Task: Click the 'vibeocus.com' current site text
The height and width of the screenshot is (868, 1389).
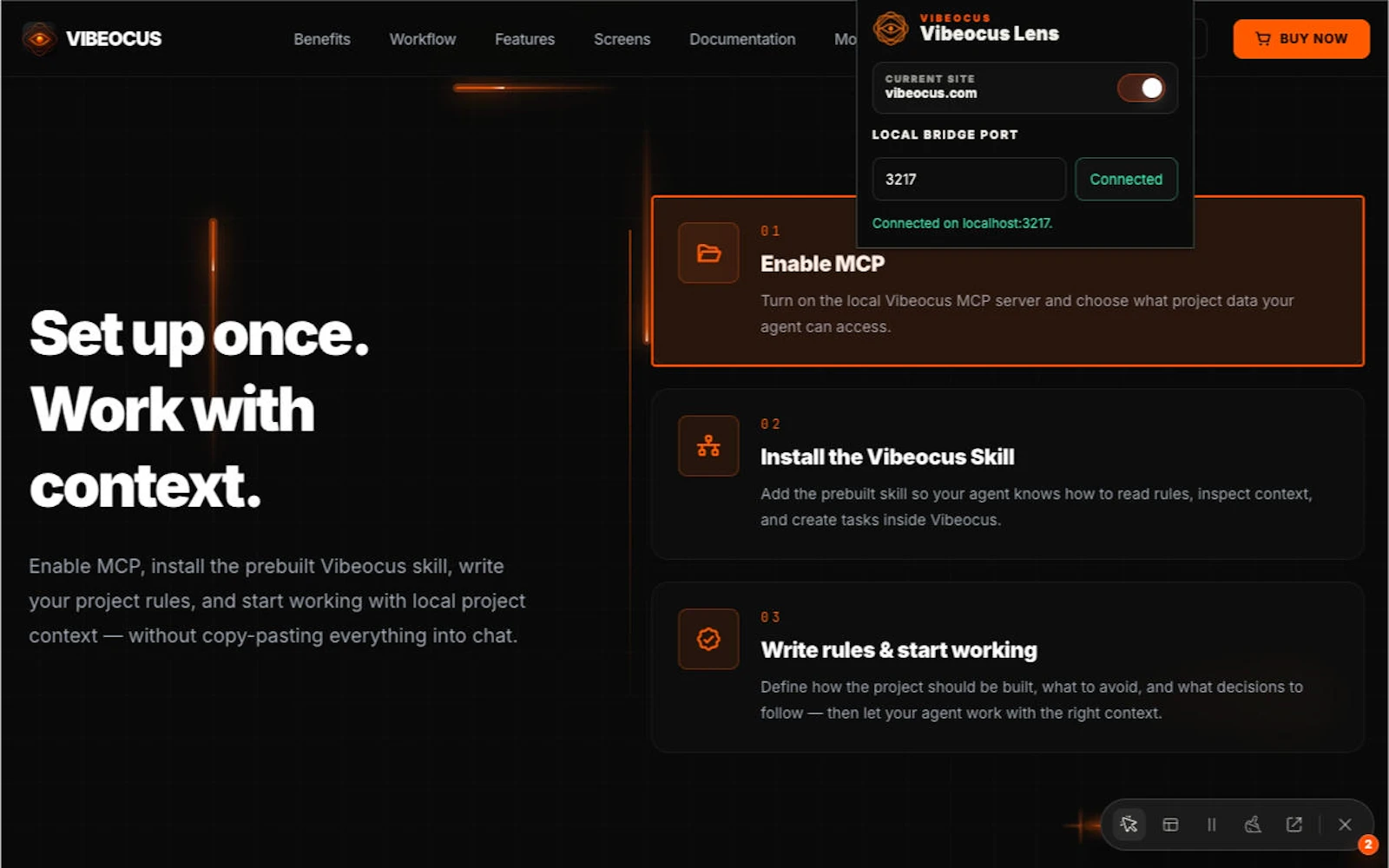Action: (931, 93)
